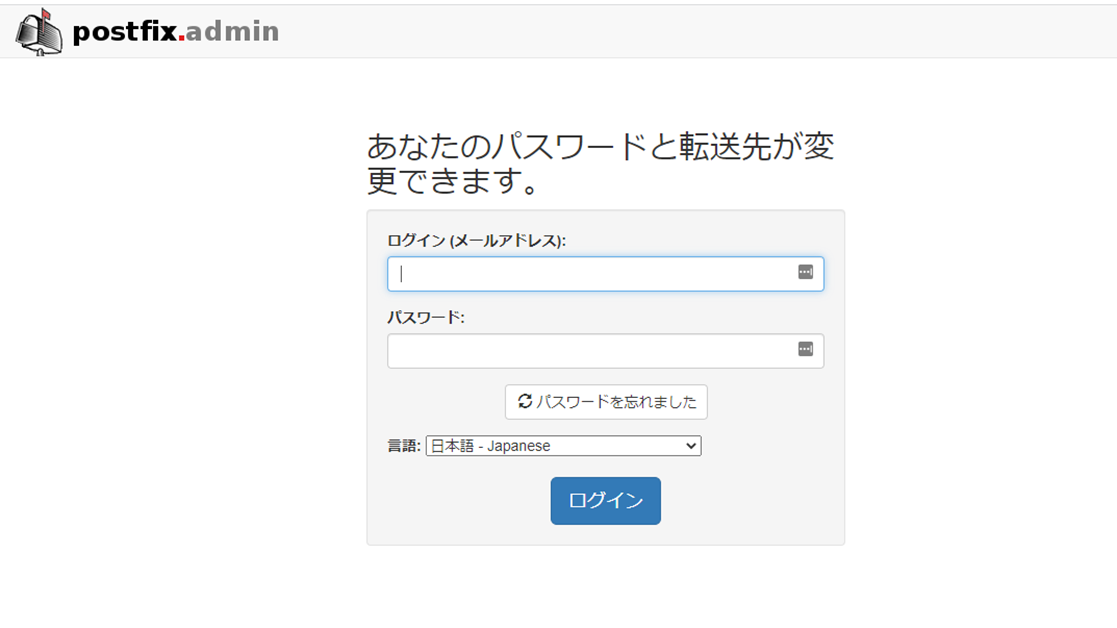Viewport: 1117px width, 628px height.
Task: Click the dropdown arrow beside 日本語 - Japanese
Action: click(692, 445)
